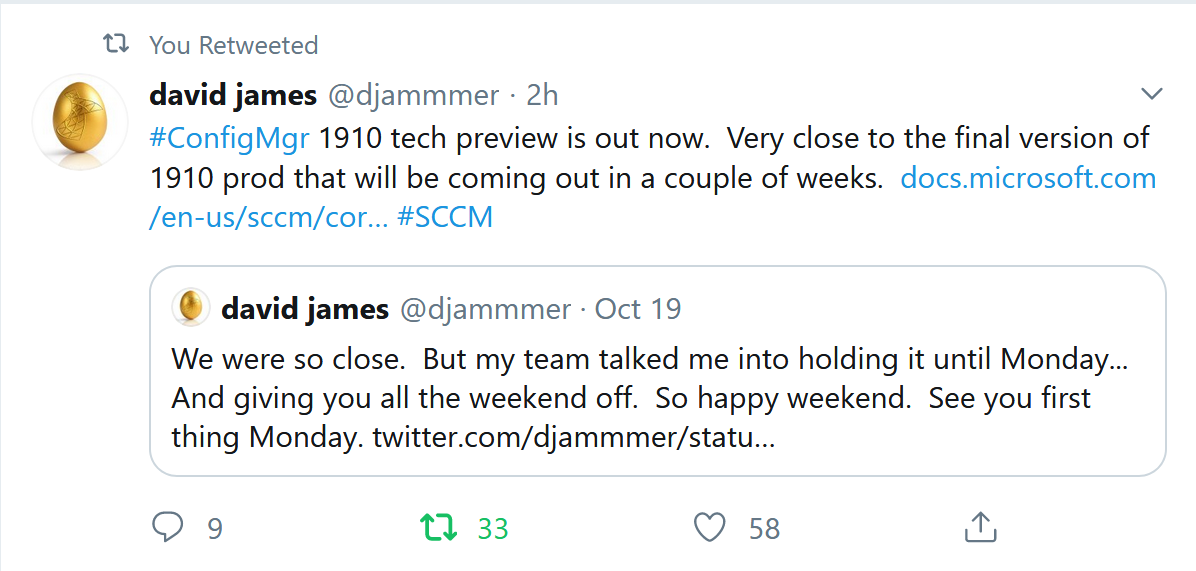The height and width of the screenshot is (571, 1196).
Task: Open the #SCCM hashtag
Action: [x=445, y=217]
